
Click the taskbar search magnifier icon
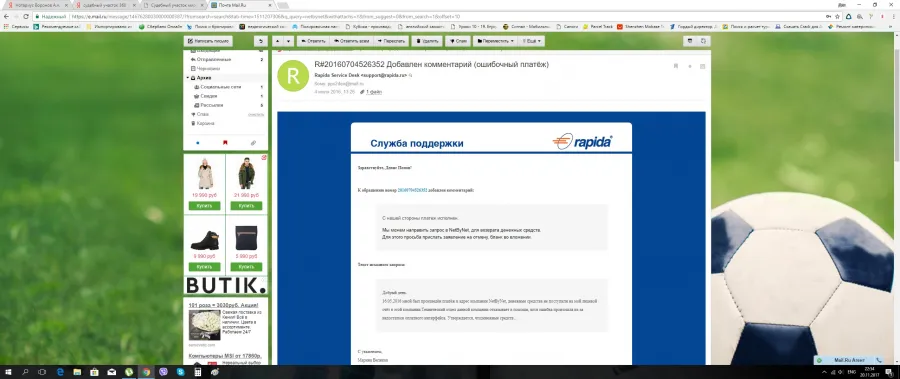click(25, 372)
